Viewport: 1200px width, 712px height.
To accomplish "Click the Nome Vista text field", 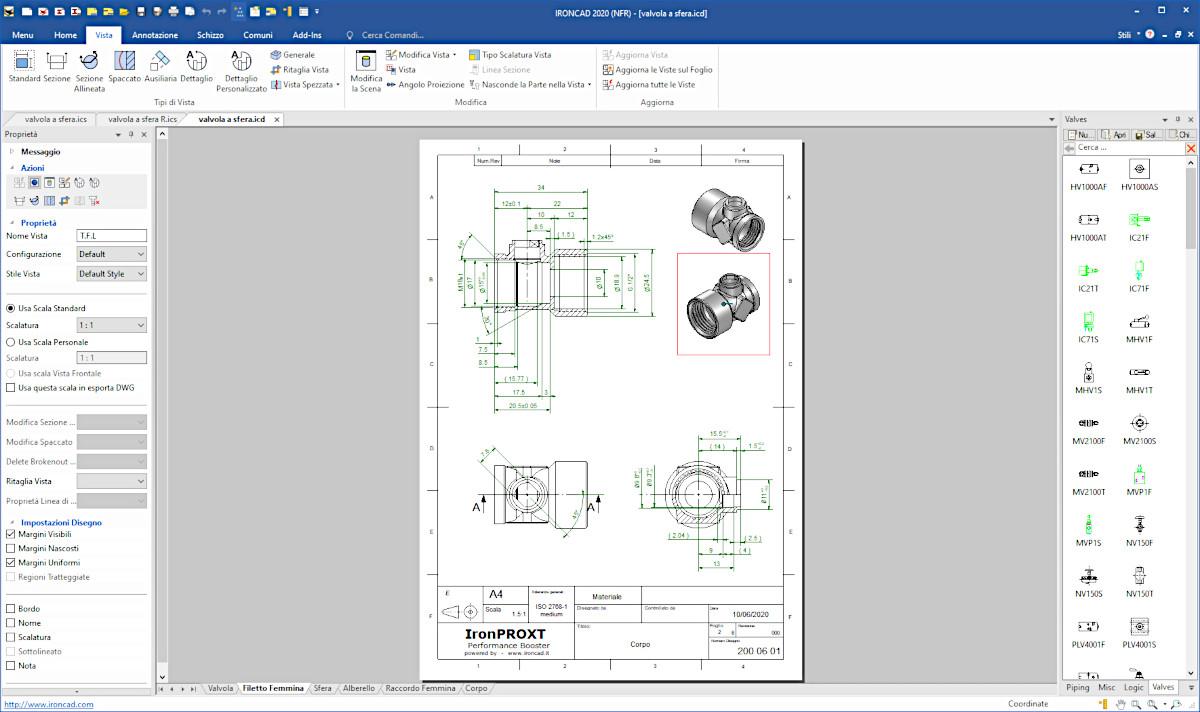I will pyautogui.click(x=112, y=236).
